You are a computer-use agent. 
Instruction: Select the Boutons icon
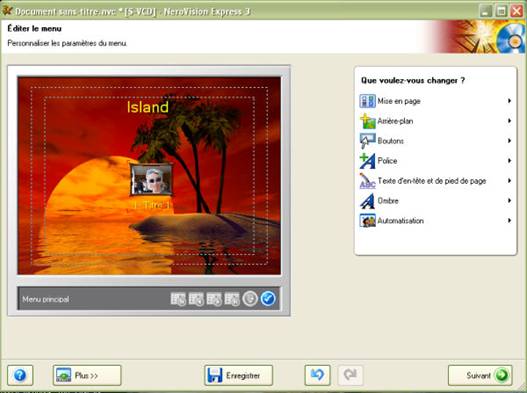pyautogui.click(x=367, y=141)
